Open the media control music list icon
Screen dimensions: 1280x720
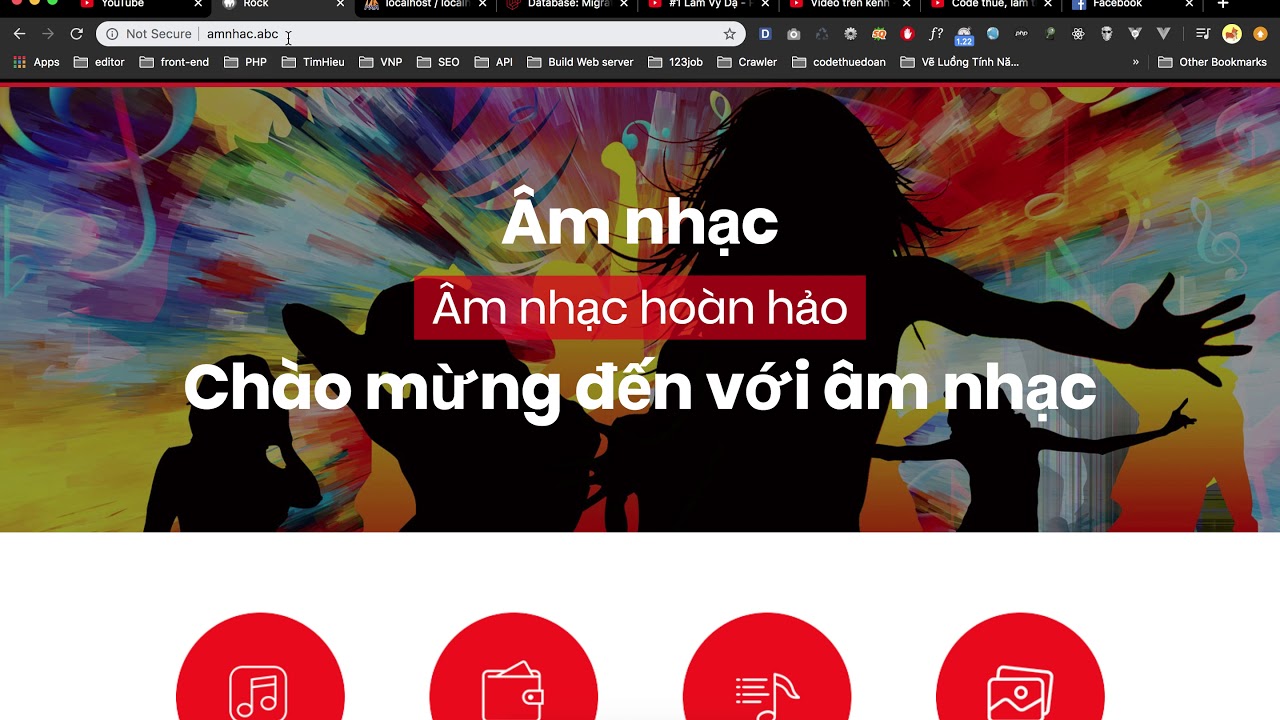pyautogui.click(x=1203, y=34)
